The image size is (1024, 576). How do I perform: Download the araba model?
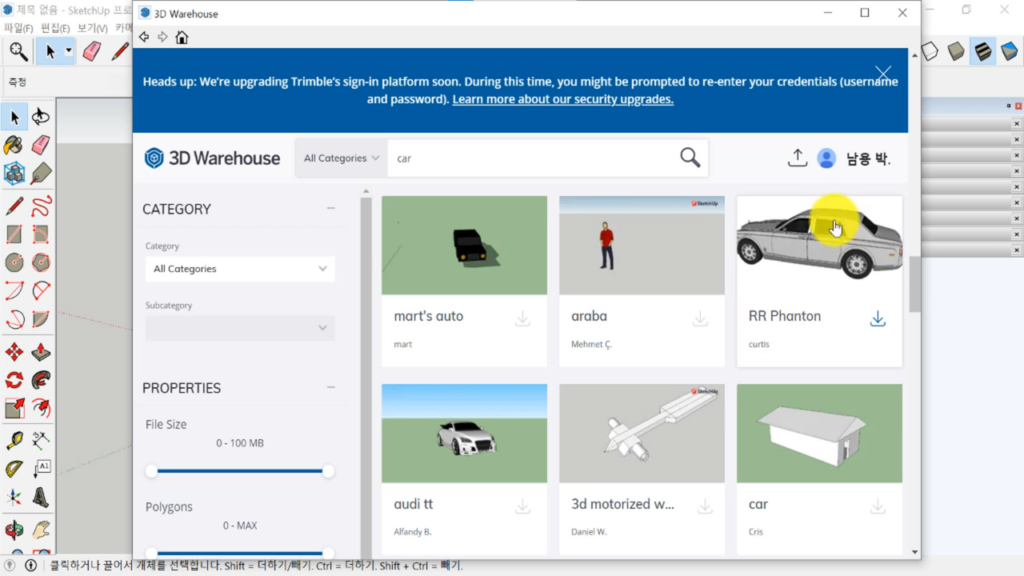[x=700, y=319]
